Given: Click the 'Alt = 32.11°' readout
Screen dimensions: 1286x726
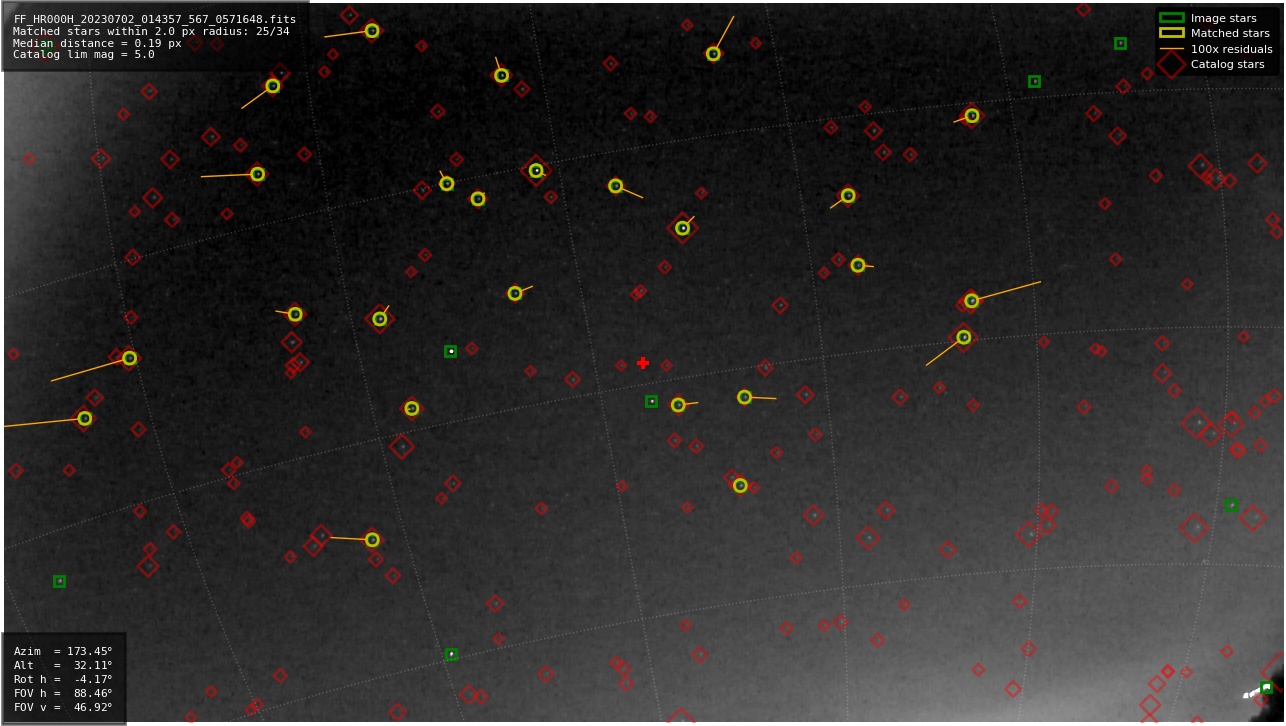Looking at the screenshot, I should tap(63, 665).
